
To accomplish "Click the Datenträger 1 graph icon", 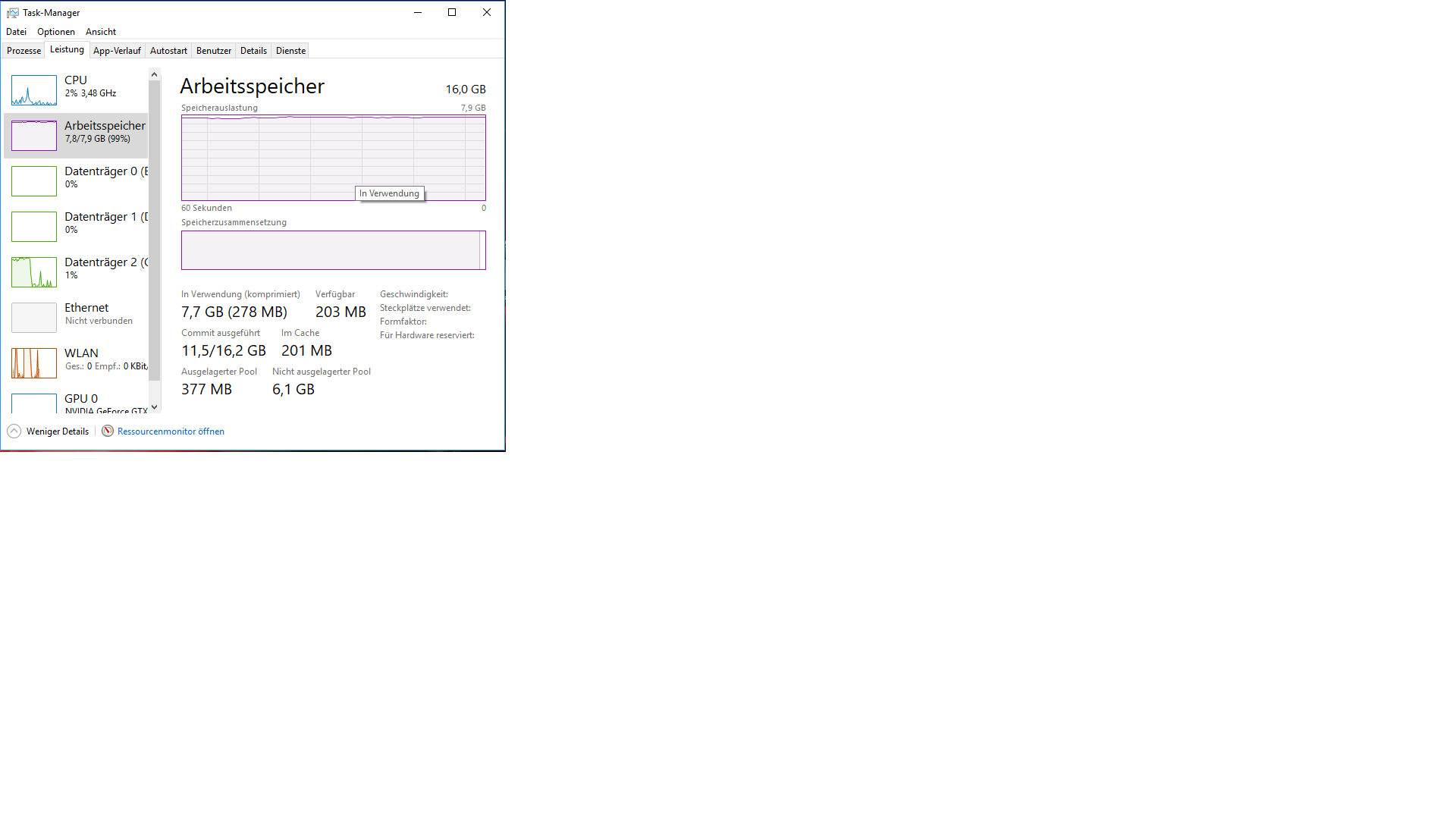I will point(34,227).
